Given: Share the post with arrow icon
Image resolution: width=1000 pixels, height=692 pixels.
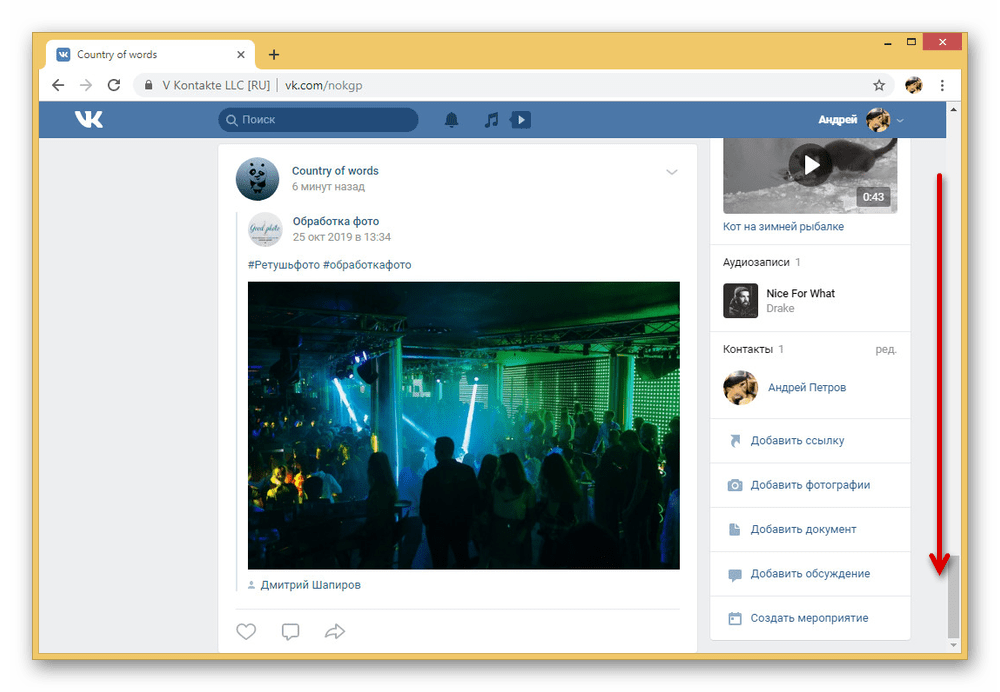Looking at the screenshot, I should pos(335,631).
